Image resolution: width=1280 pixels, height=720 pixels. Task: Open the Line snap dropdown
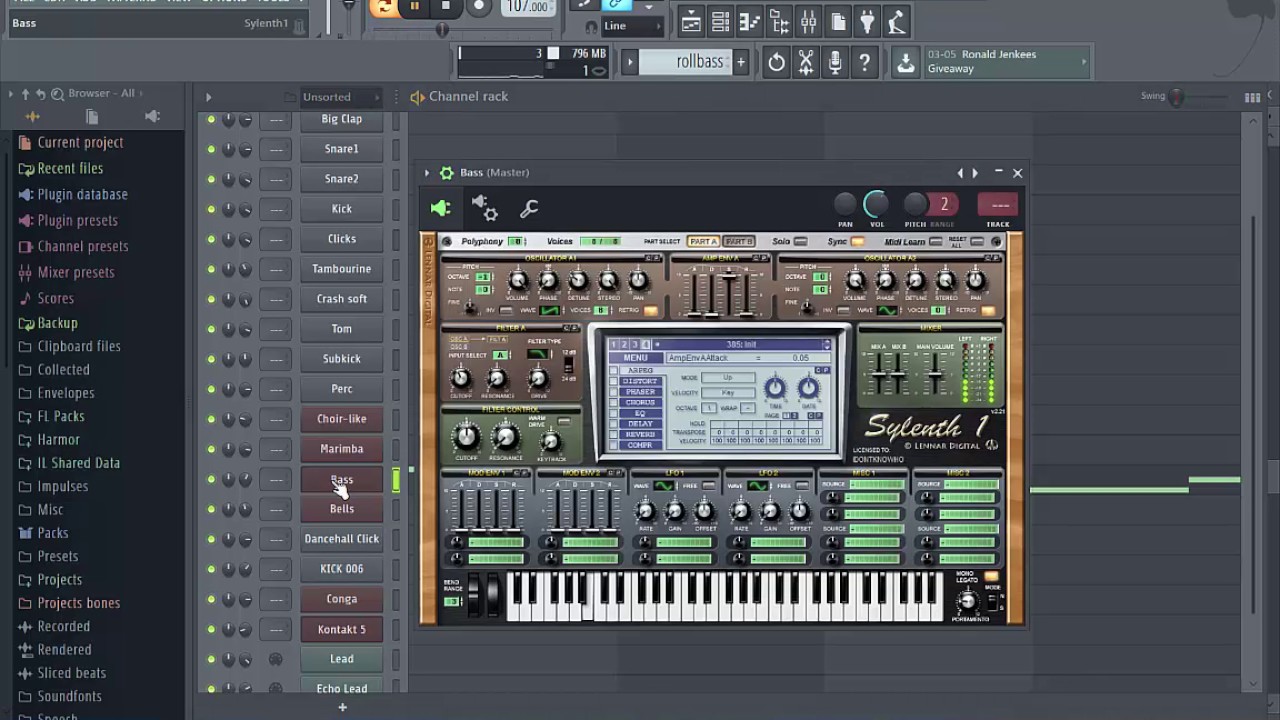pyautogui.click(x=632, y=26)
